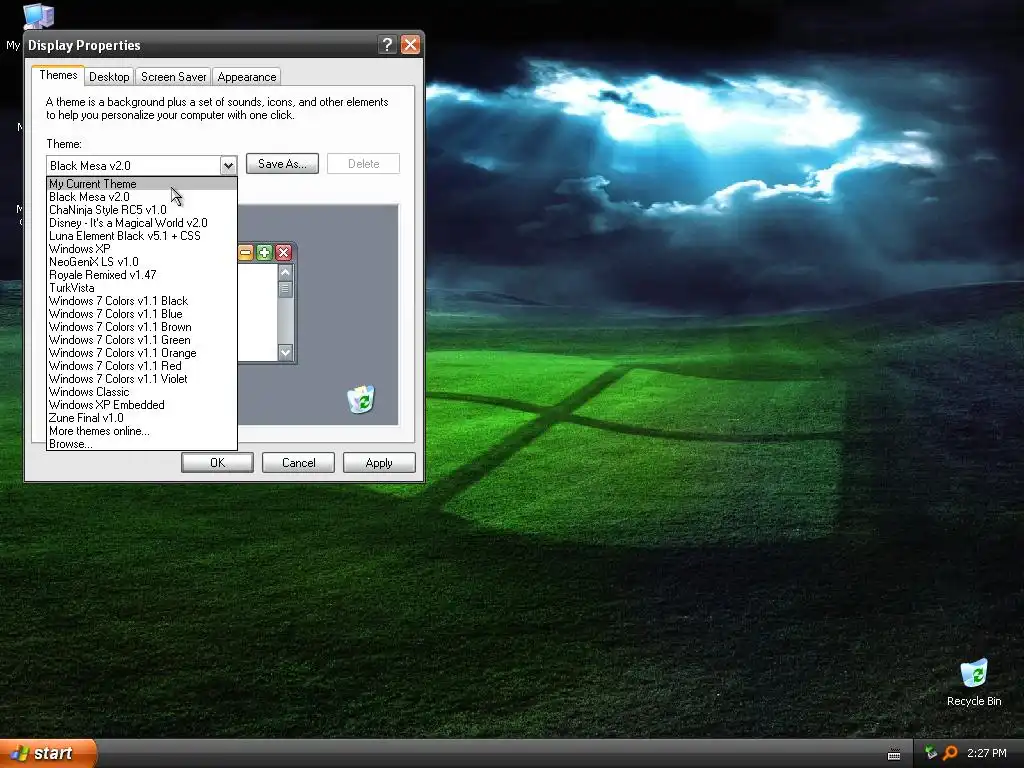Select Windows 7 Colors v1.1 Brown

click(142, 327)
